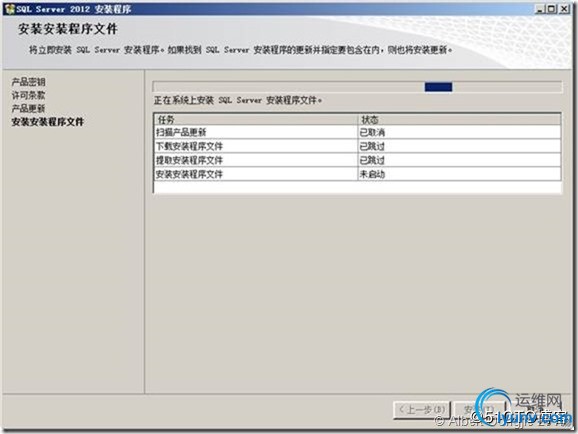The height and width of the screenshot is (434, 578).
Task: Select 安装安装程序文件 step in sidebar
Action: point(48,122)
